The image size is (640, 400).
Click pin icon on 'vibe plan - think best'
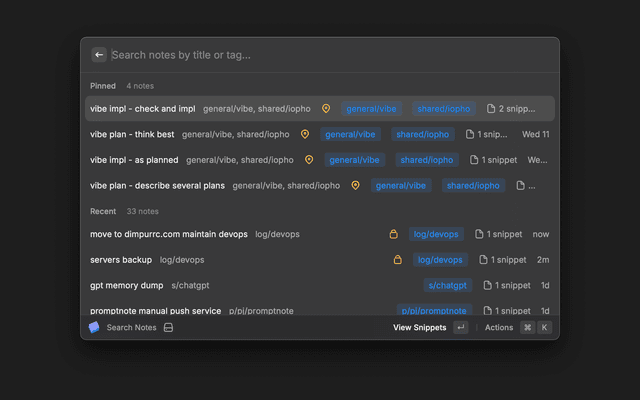pyautogui.click(x=305, y=134)
